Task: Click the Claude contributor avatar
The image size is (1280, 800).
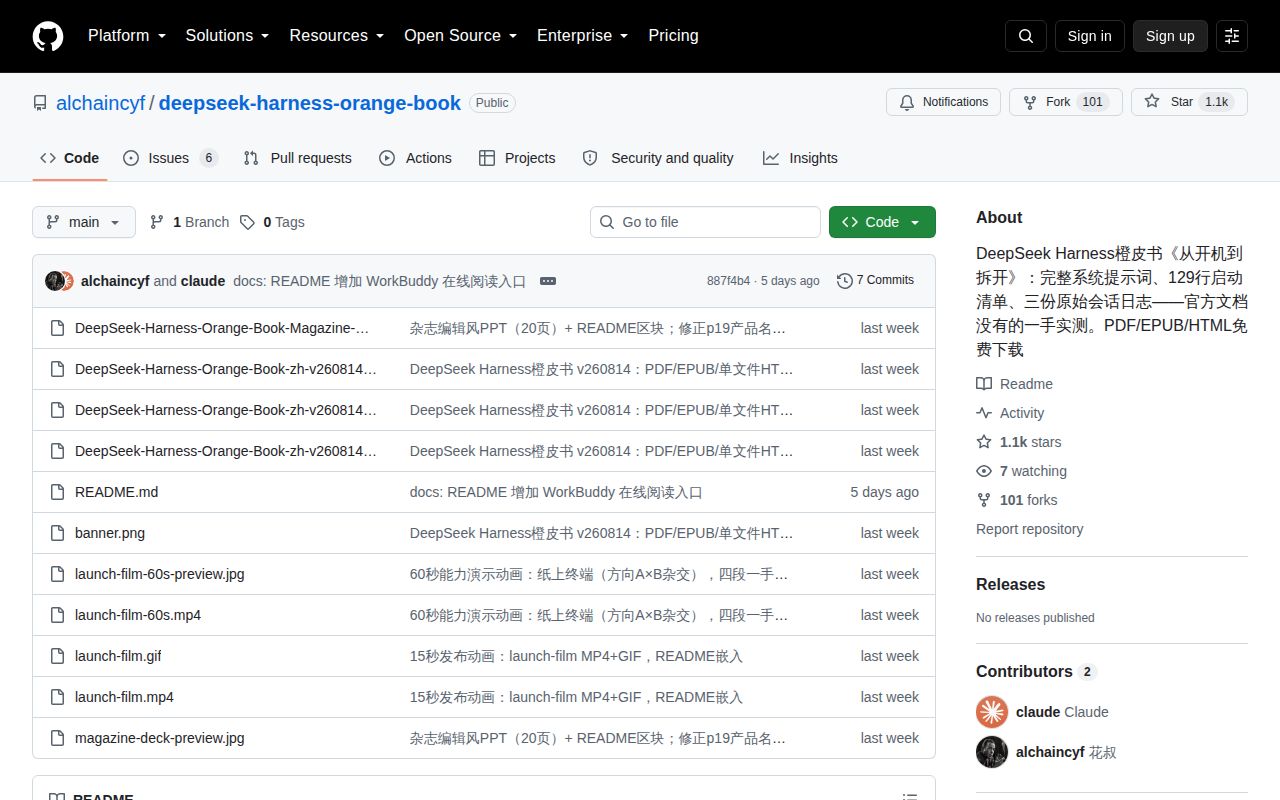Action: 992,712
